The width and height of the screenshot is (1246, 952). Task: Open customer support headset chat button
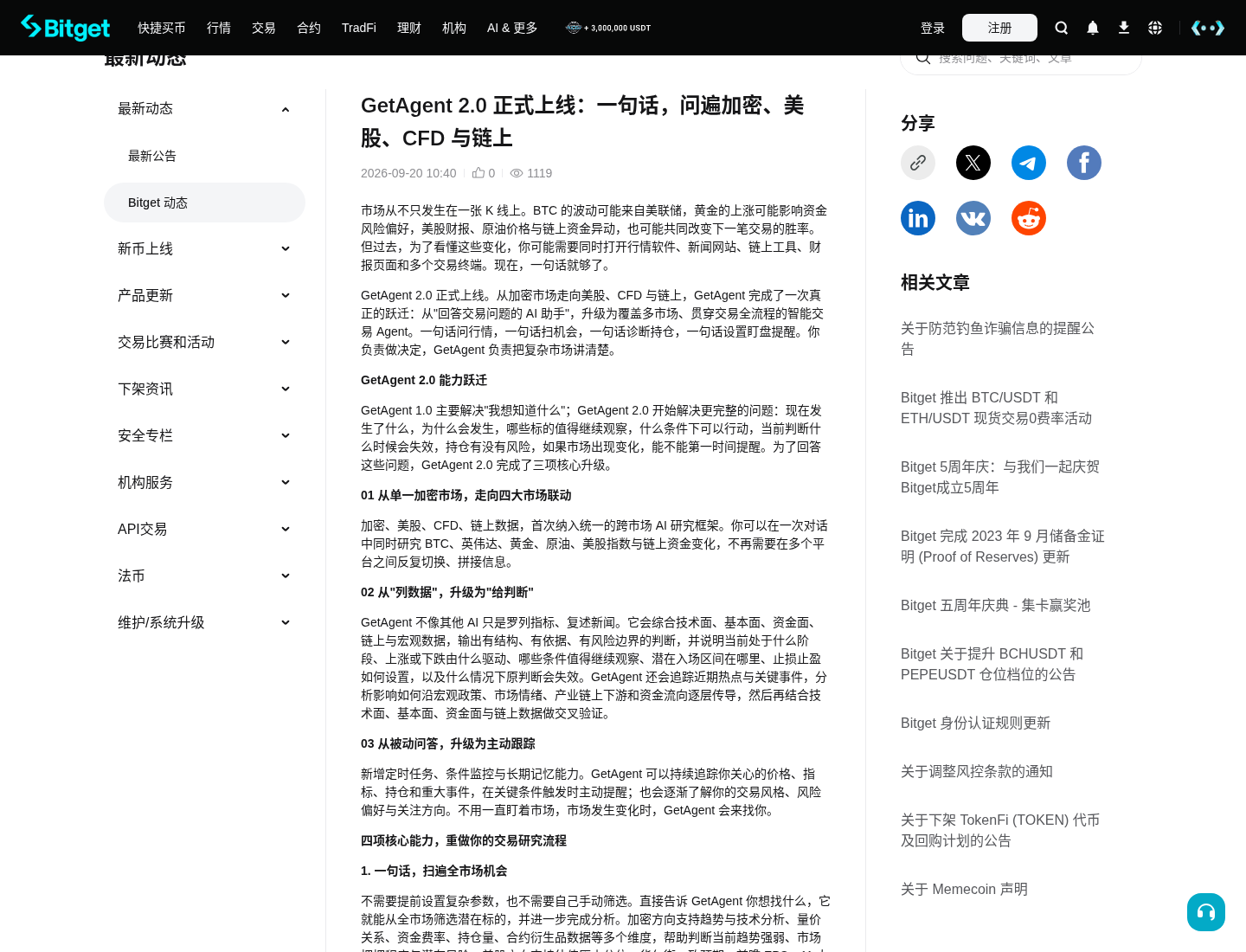pos(1206,912)
